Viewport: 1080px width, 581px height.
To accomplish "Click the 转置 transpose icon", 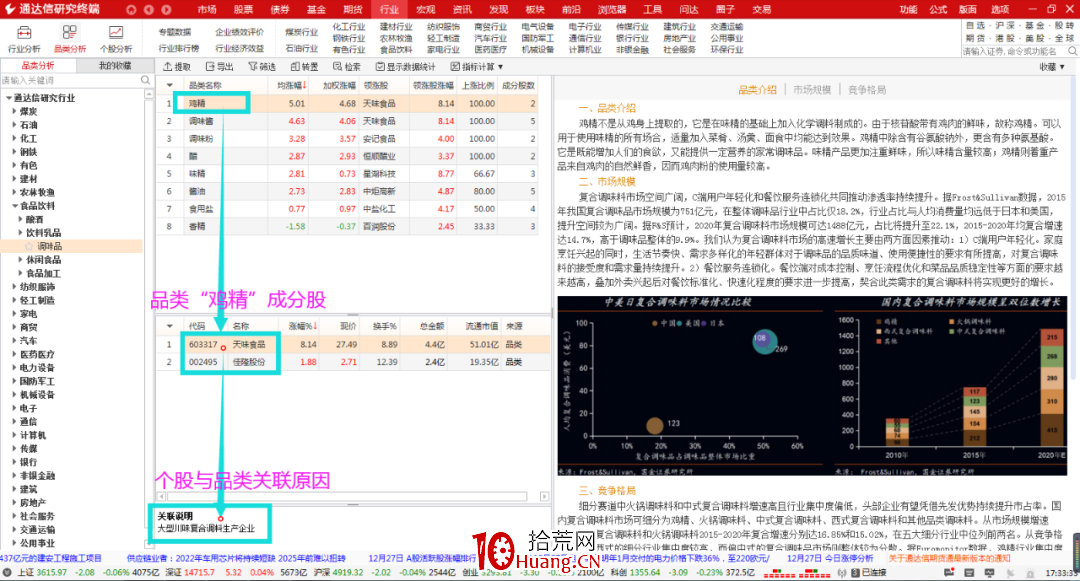I will [295, 67].
